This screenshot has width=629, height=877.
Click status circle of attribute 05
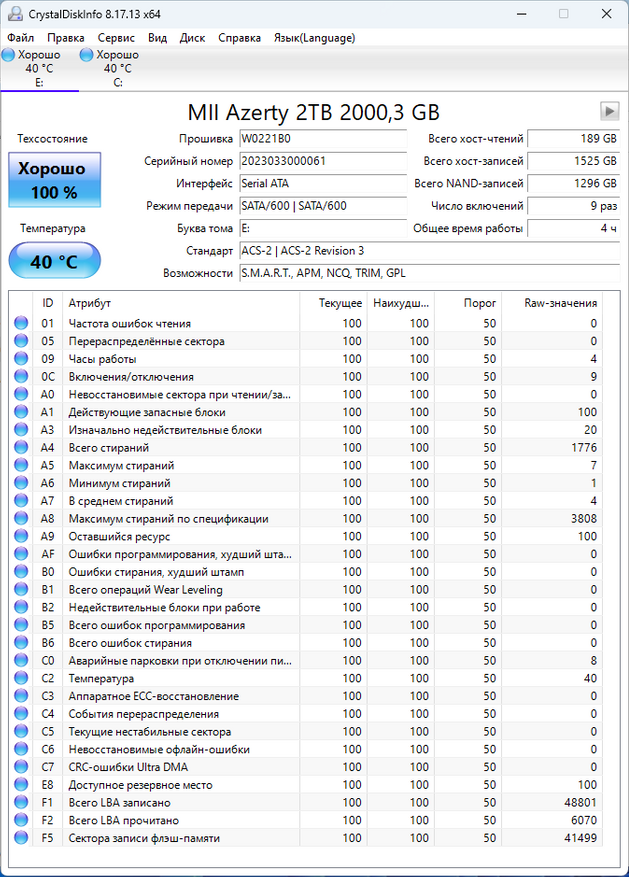pyautogui.click(x=21, y=341)
